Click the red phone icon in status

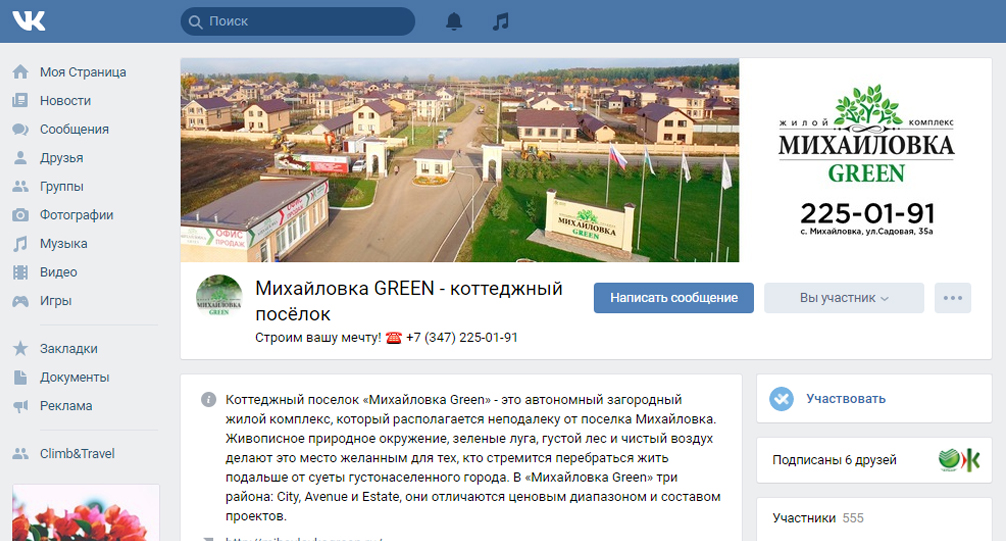393,338
